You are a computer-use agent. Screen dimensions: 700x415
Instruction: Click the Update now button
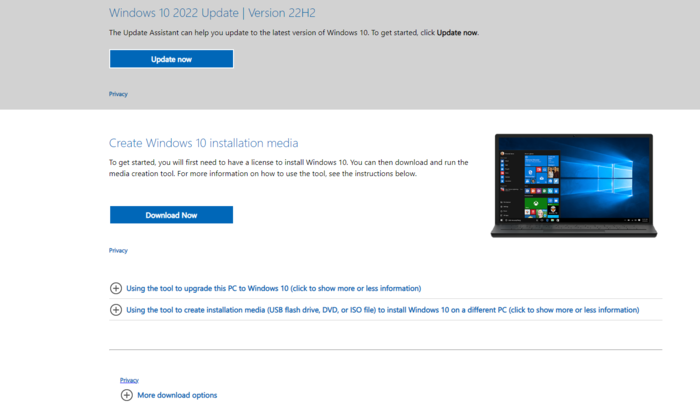pos(171,59)
